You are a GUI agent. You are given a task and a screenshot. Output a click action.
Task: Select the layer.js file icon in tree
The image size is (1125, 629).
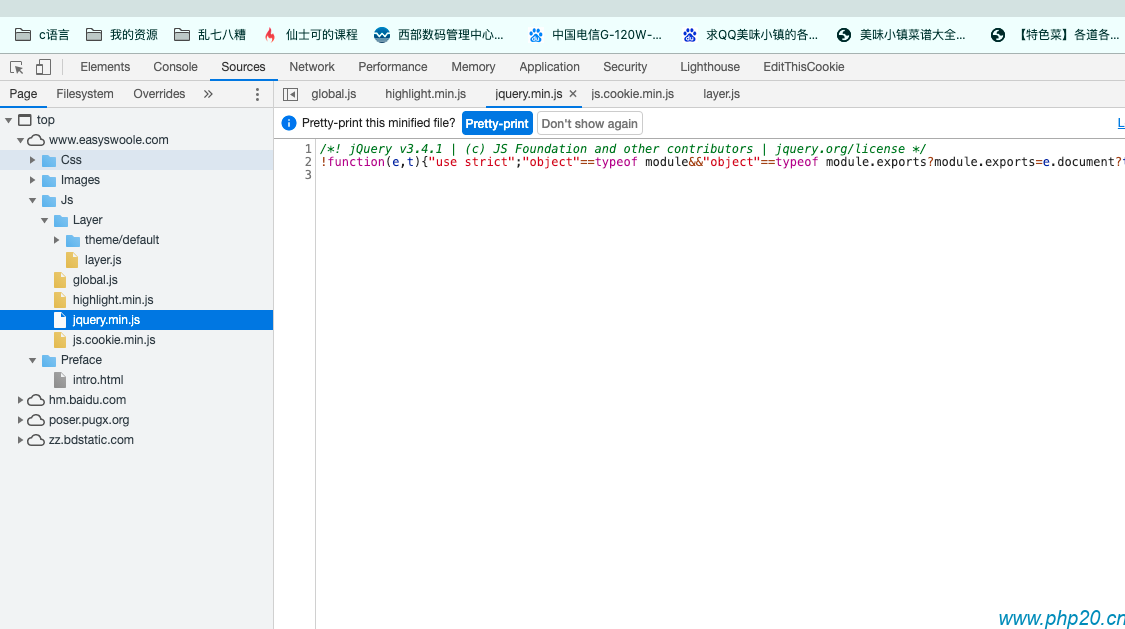(71, 259)
